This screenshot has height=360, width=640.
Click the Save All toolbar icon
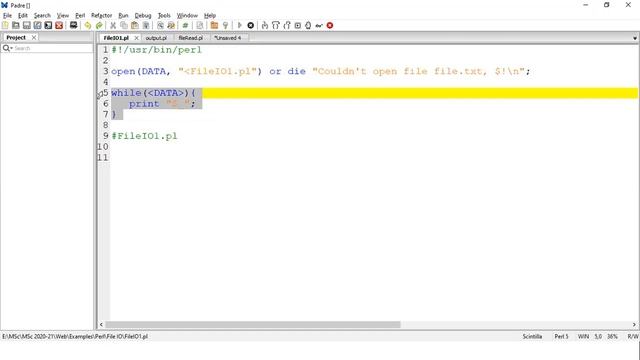(48, 25)
